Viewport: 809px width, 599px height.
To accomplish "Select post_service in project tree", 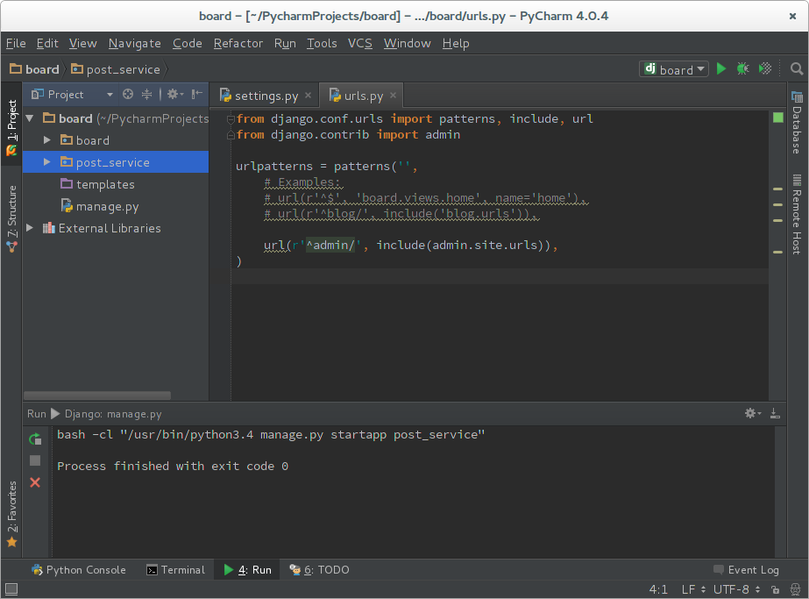I will click(116, 162).
